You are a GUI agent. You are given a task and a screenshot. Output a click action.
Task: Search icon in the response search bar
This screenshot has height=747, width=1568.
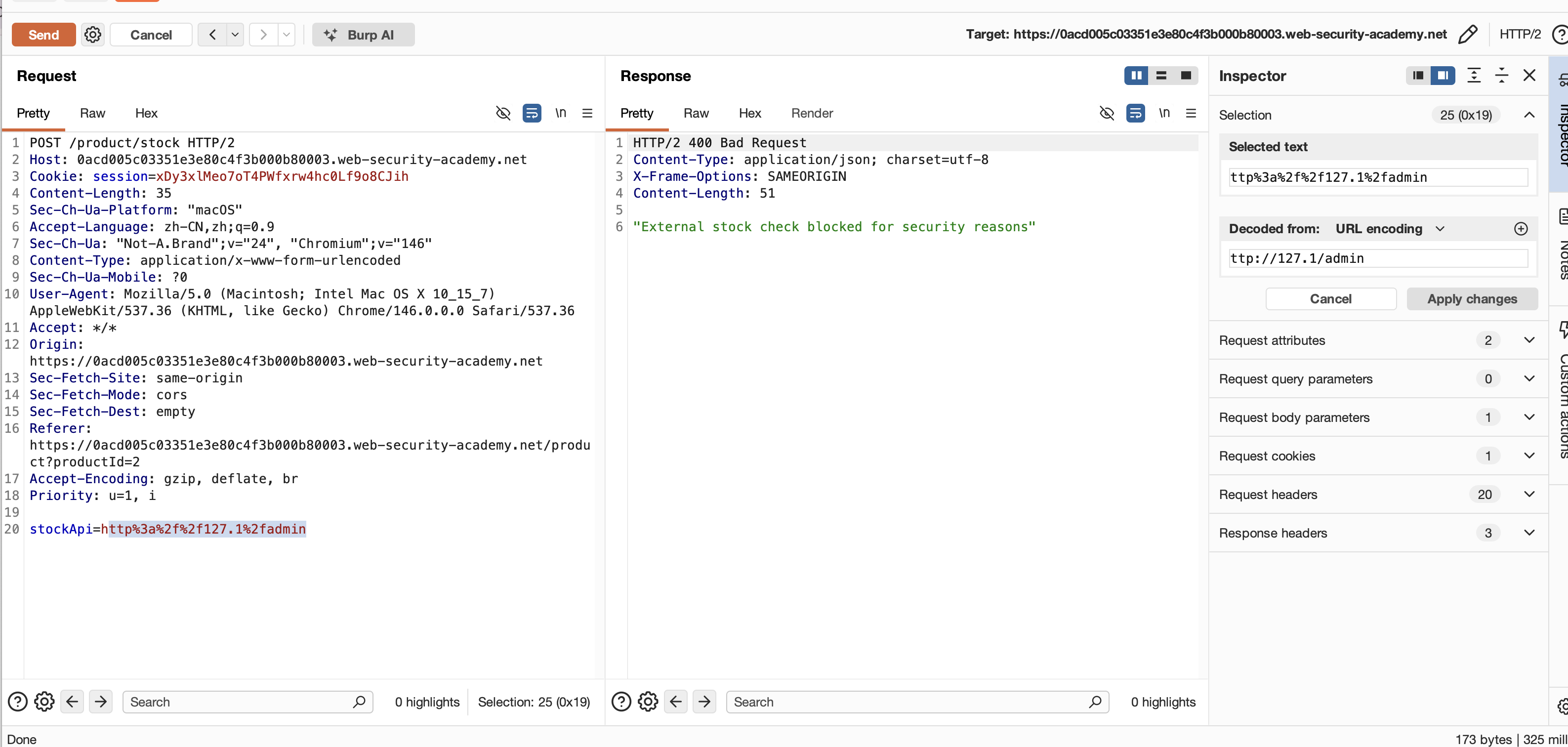1095,702
